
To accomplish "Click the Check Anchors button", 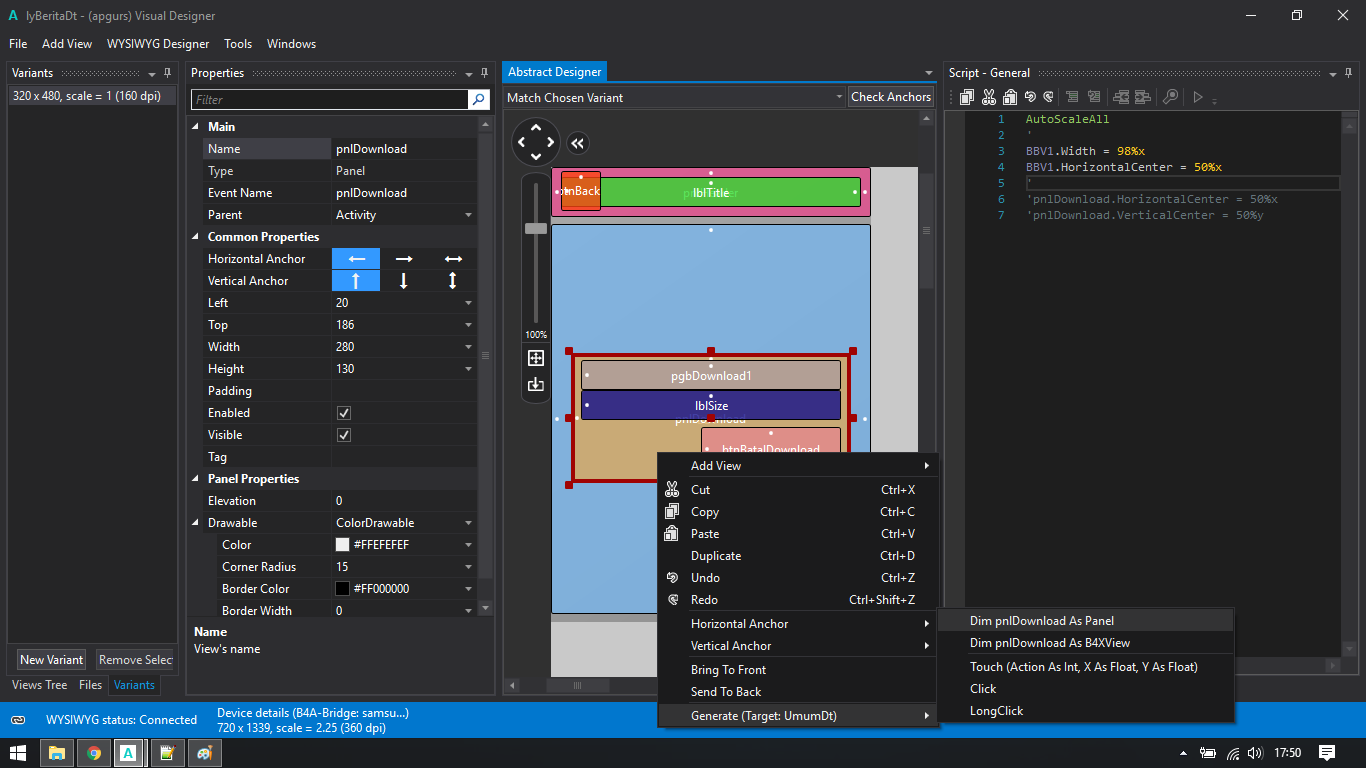I will tap(890, 97).
